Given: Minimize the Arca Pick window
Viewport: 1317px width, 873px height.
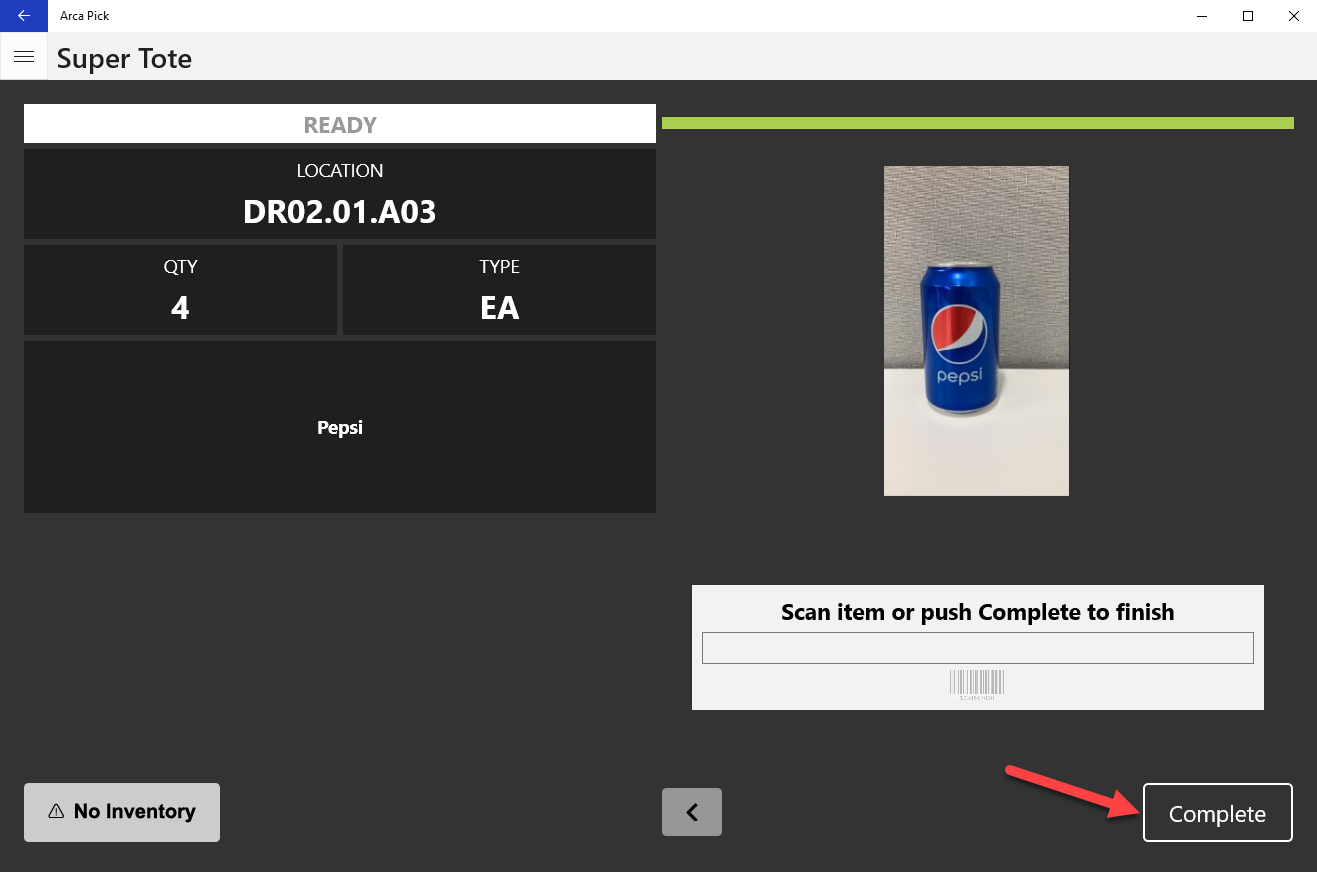Looking at the screenshot, I should click(1202, 16).
